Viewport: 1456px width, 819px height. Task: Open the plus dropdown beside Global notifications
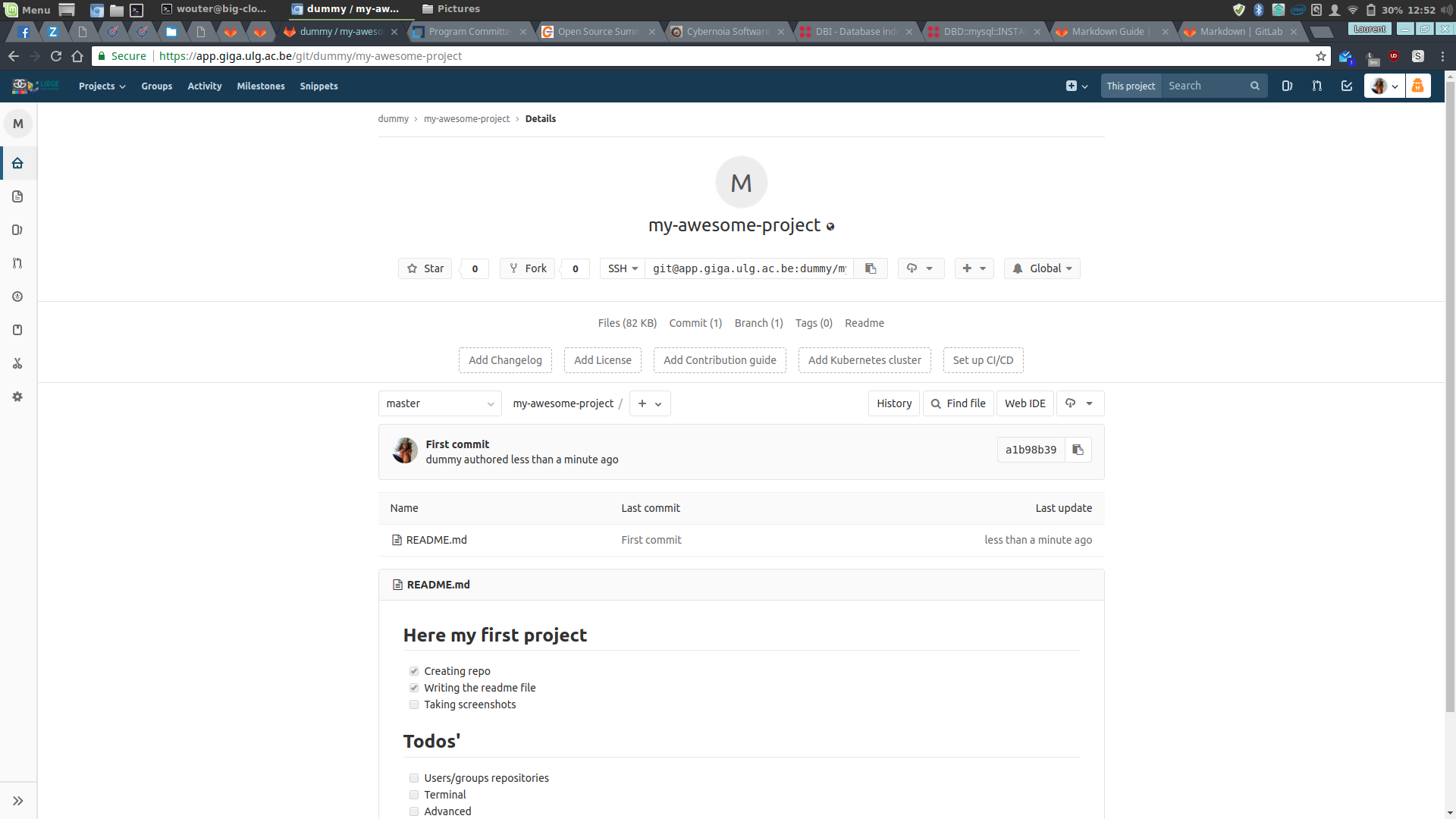point(974,268)
